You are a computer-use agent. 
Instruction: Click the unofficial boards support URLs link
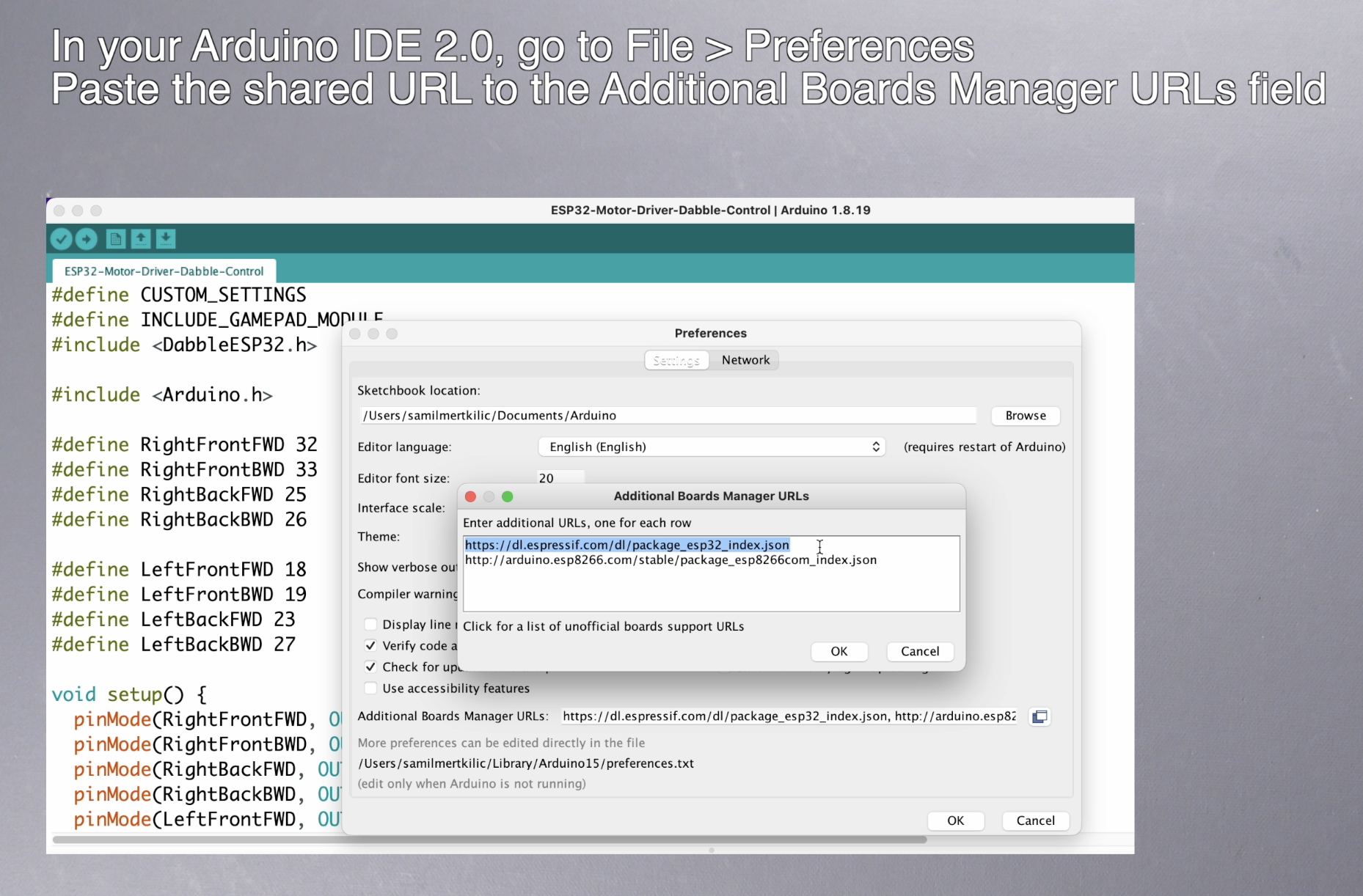tap(603, 626)
